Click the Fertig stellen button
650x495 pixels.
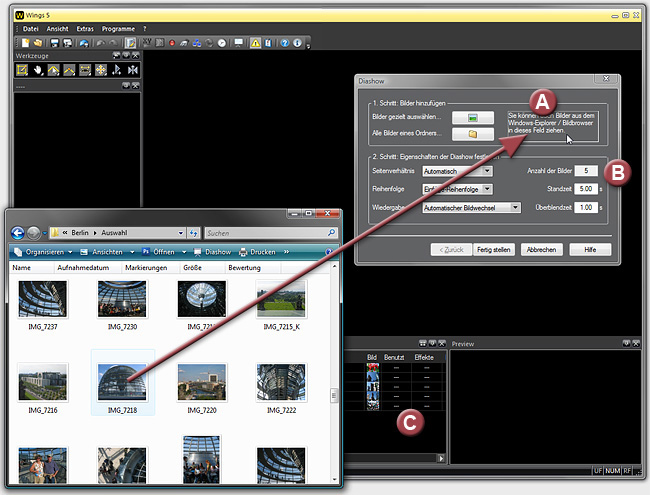493,250
